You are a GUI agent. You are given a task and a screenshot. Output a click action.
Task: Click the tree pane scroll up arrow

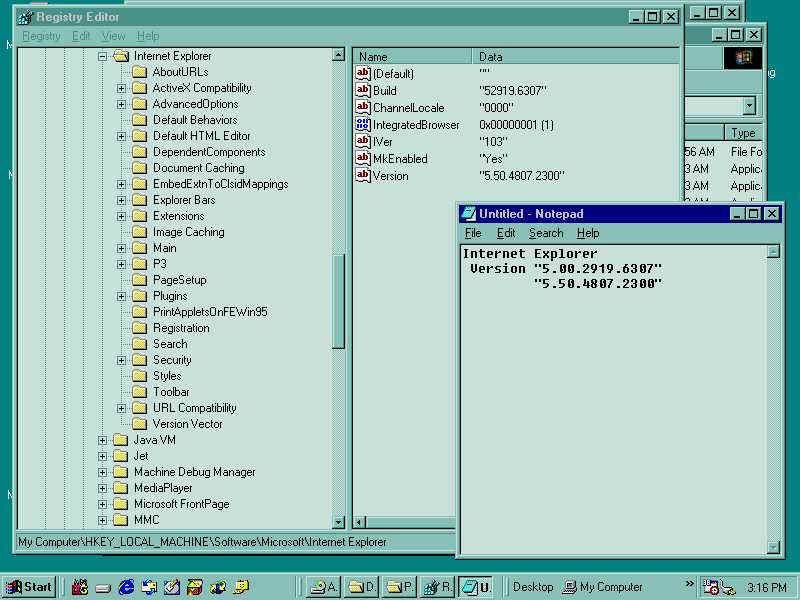[338, 55]
